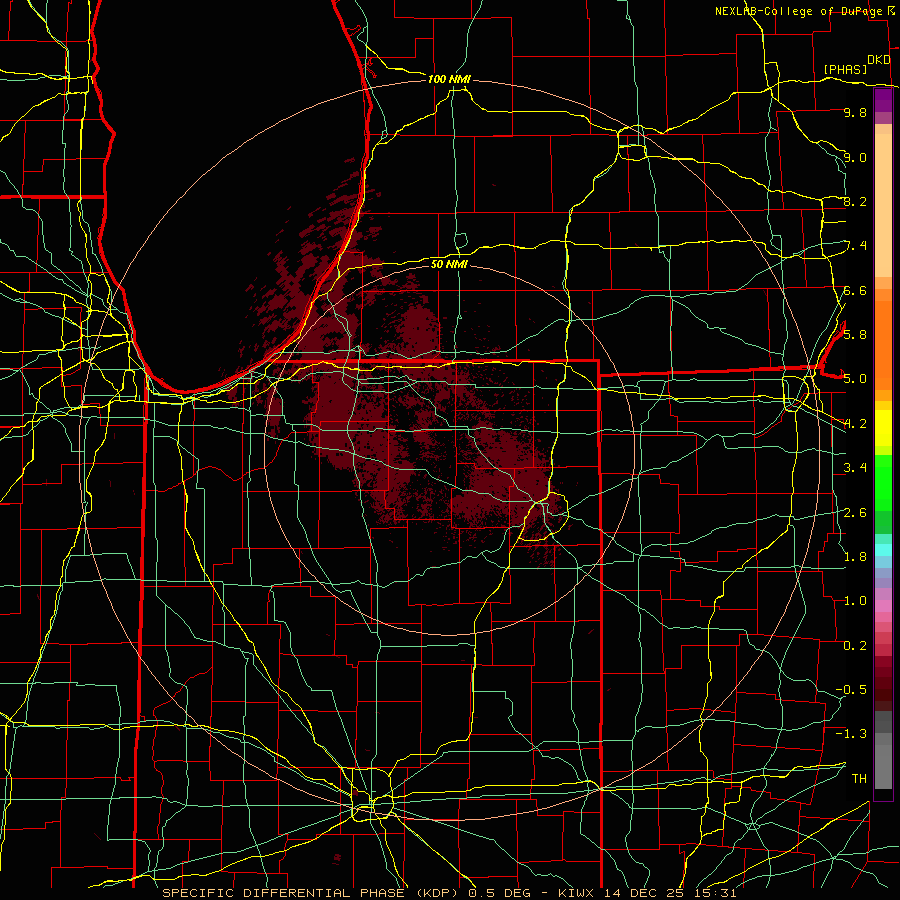Pick the yellow swatch beside 4.2
Viewport: 900px width, 900px height.
tap(883, 428)
